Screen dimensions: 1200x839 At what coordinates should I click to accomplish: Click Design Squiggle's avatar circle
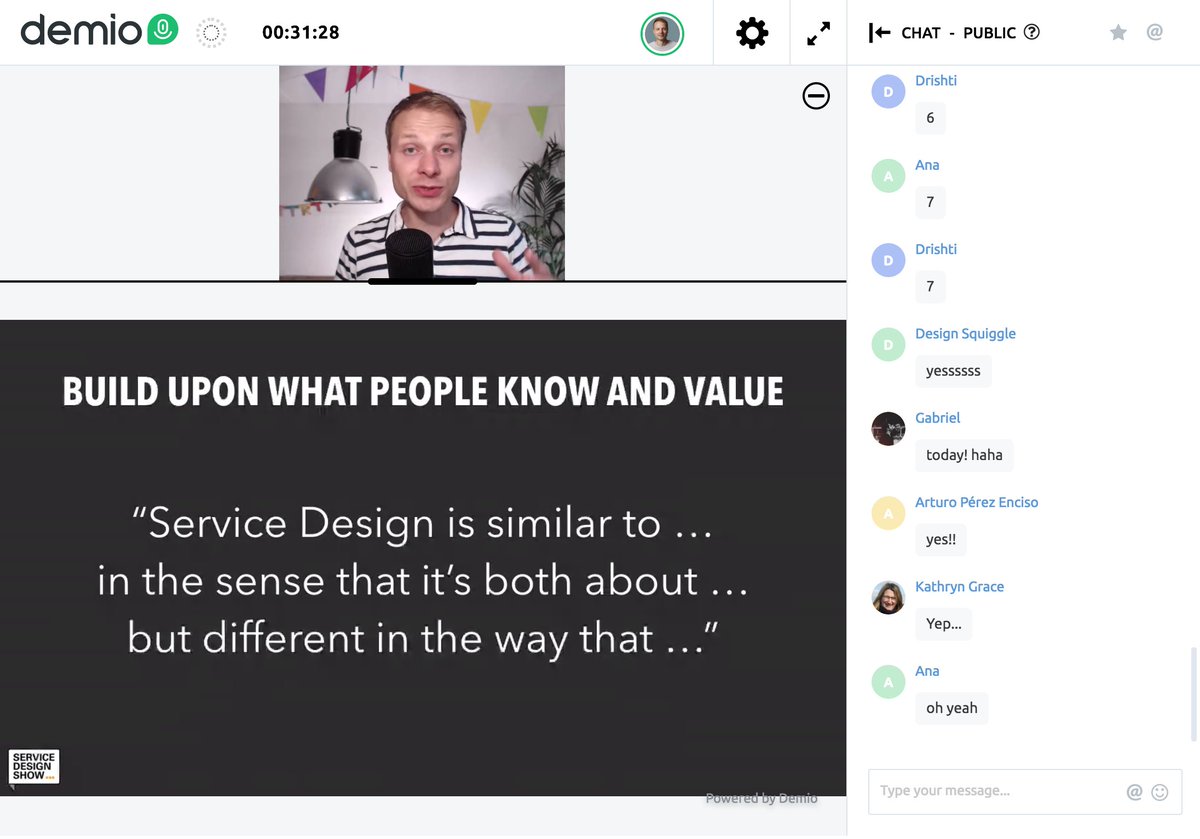click(888, 345)
